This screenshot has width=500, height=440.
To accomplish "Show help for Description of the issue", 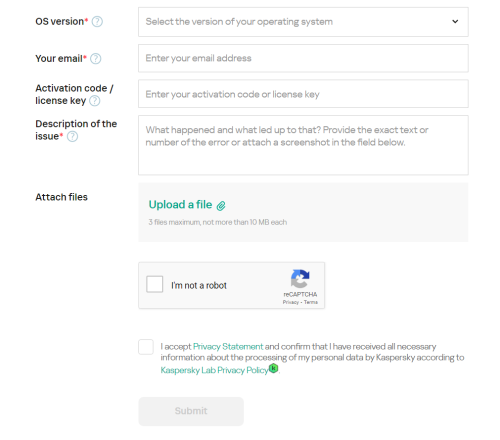I will click(72, 136).
